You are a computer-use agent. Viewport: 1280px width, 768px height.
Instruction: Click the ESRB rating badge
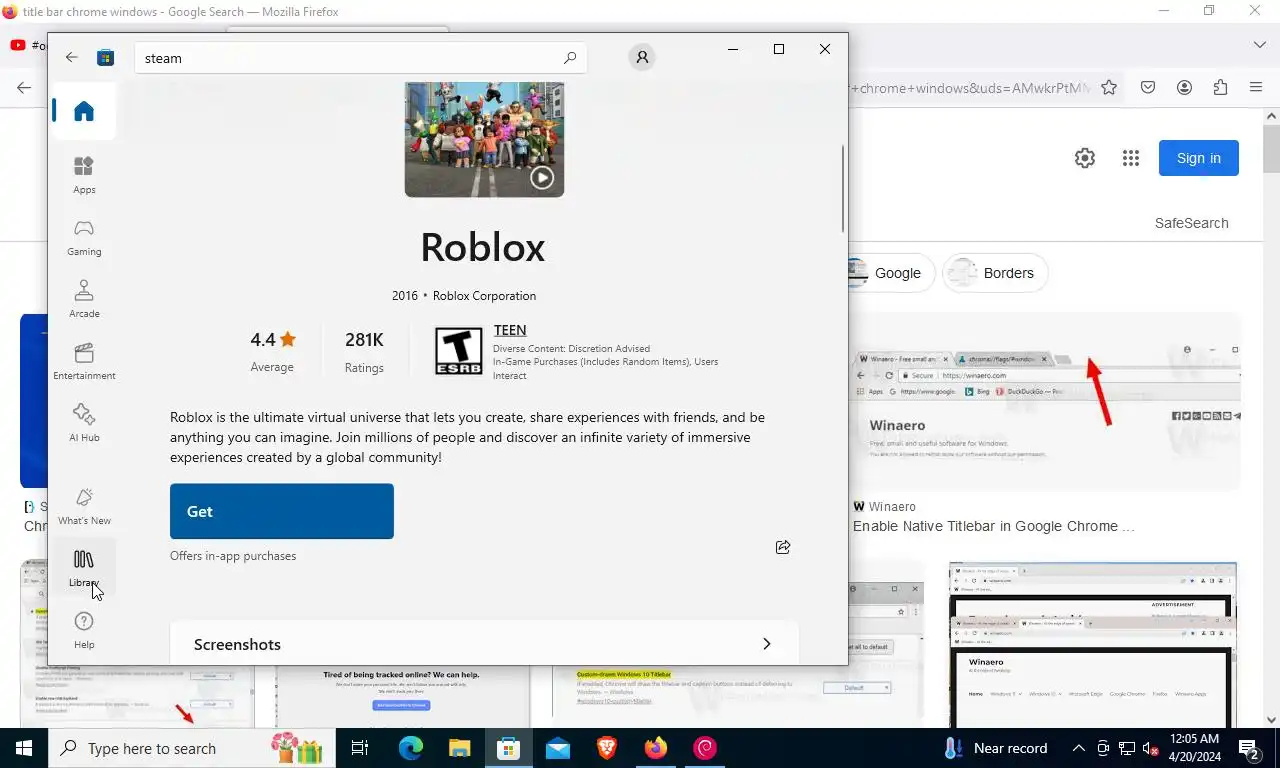coord(458,351)
